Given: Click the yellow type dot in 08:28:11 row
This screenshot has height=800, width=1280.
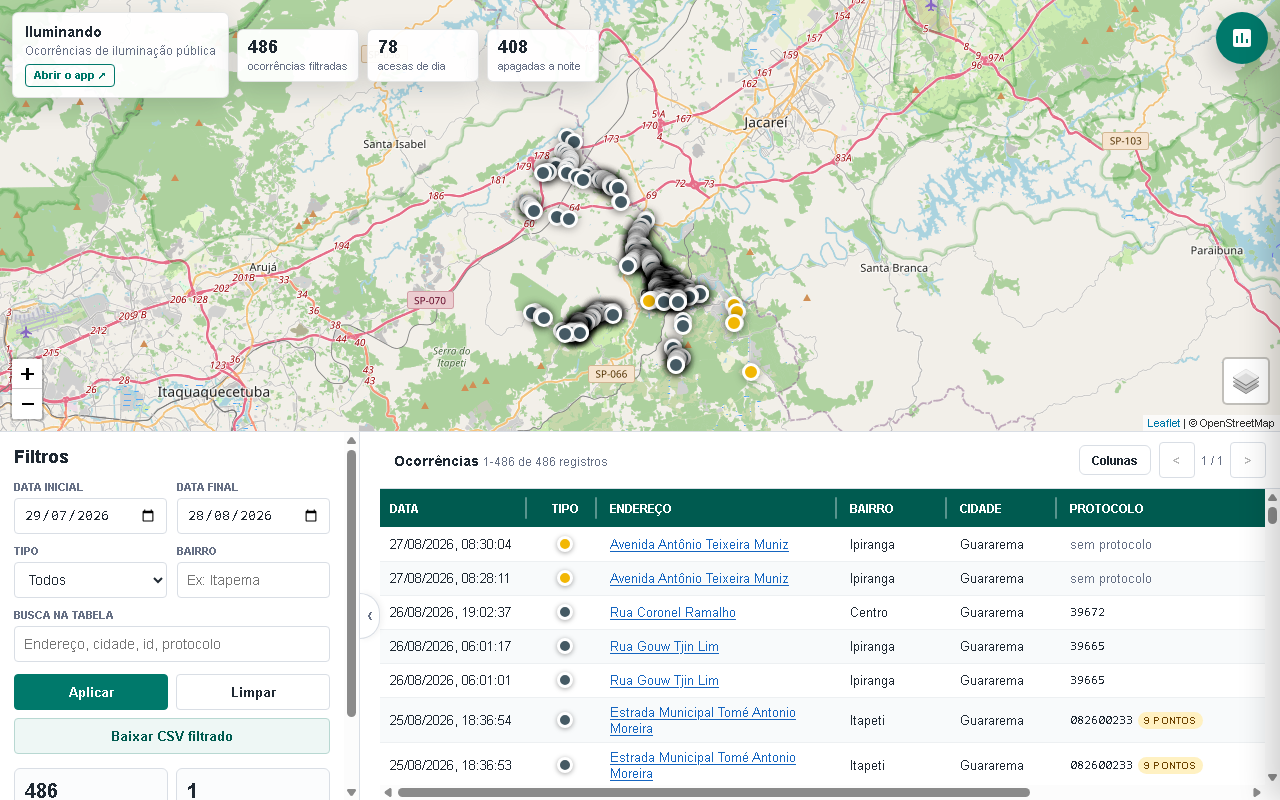Looking at the screenshot, I should 565,578.
